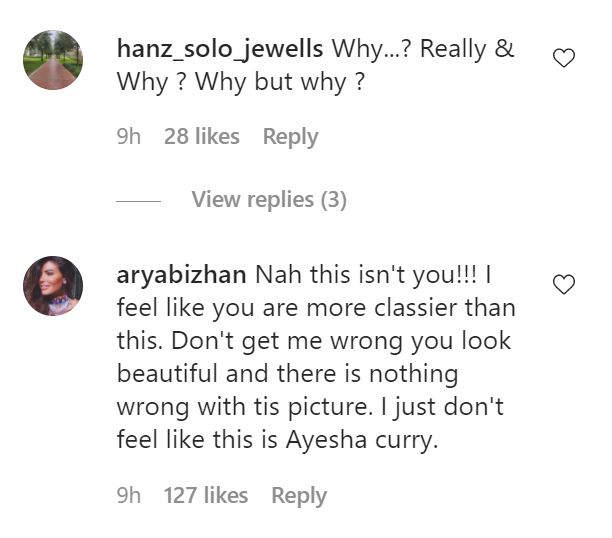Open aryabizhan's profile avatar

click(x=52, y=286)
